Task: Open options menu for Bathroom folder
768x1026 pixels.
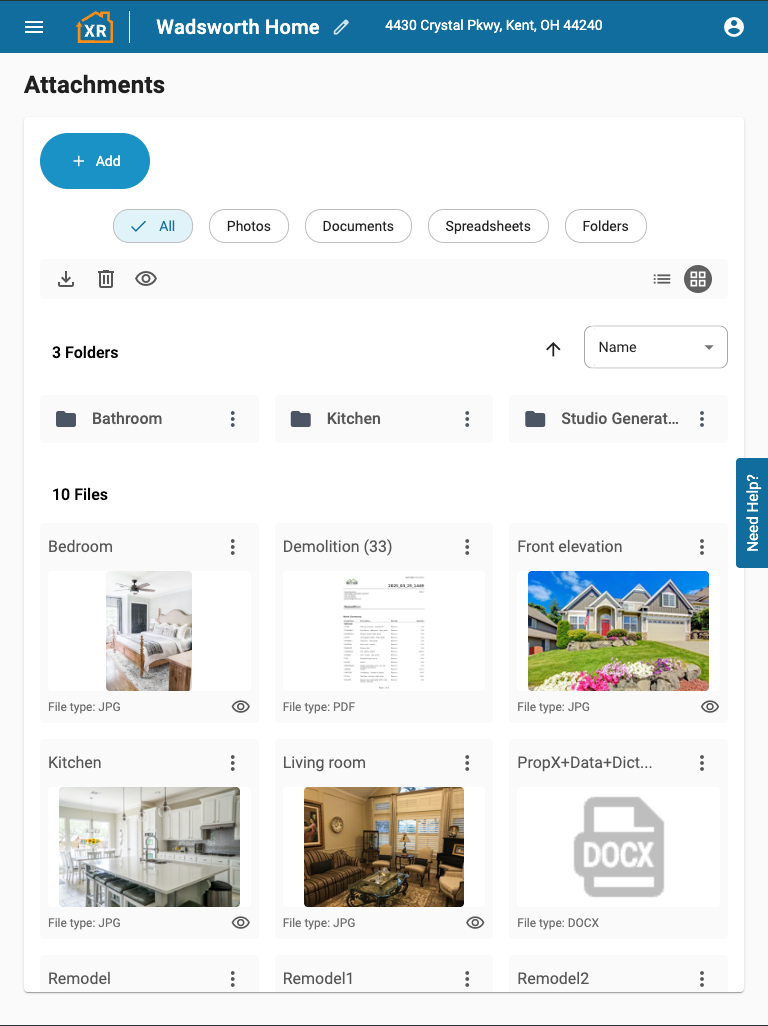Action: click(232, 419)
